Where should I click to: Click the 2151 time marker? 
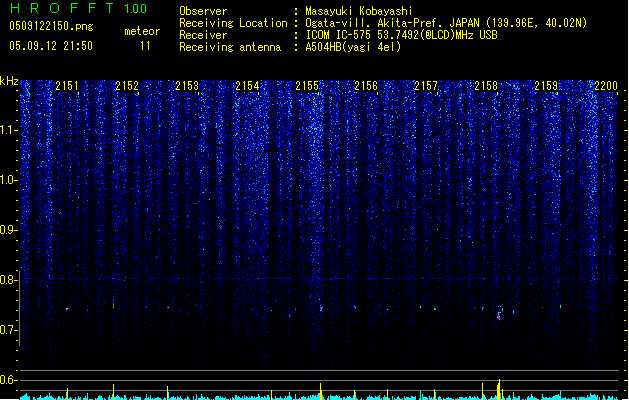[x=67, y=85]
